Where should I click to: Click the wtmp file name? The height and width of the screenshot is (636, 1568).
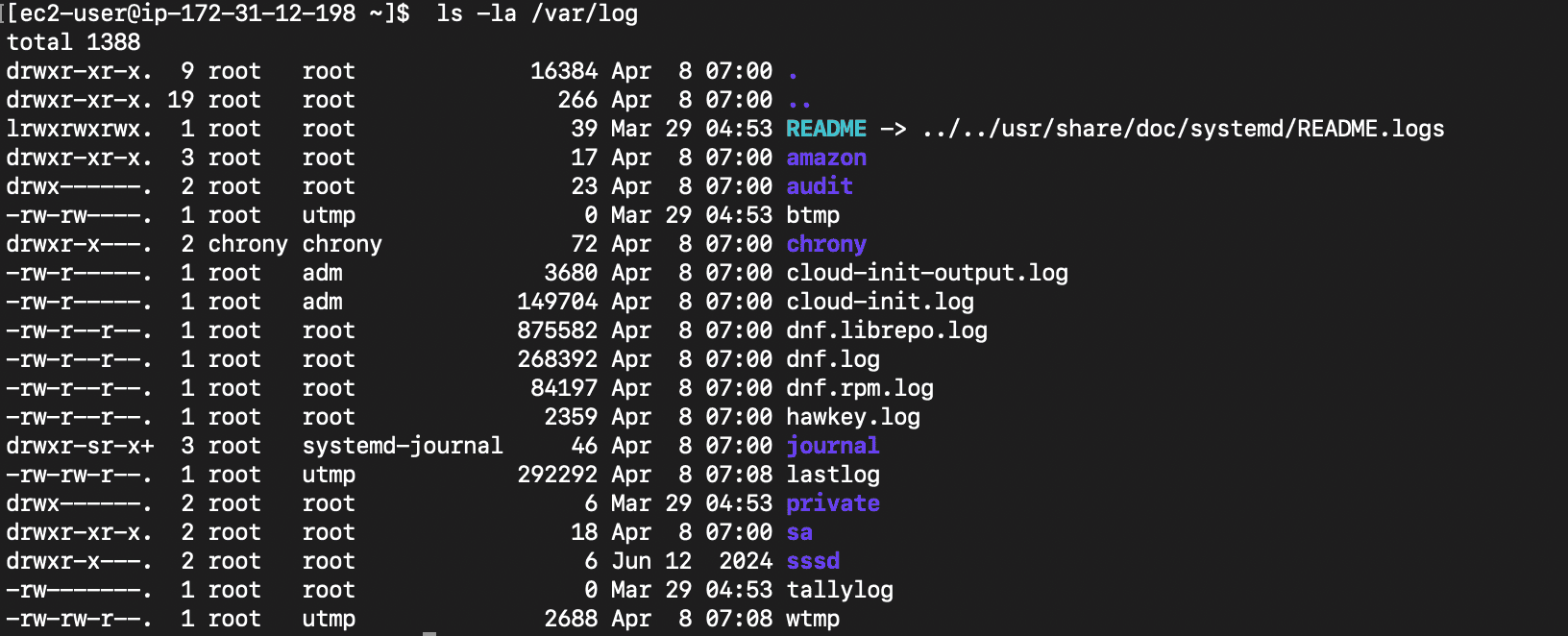(813, 619)
